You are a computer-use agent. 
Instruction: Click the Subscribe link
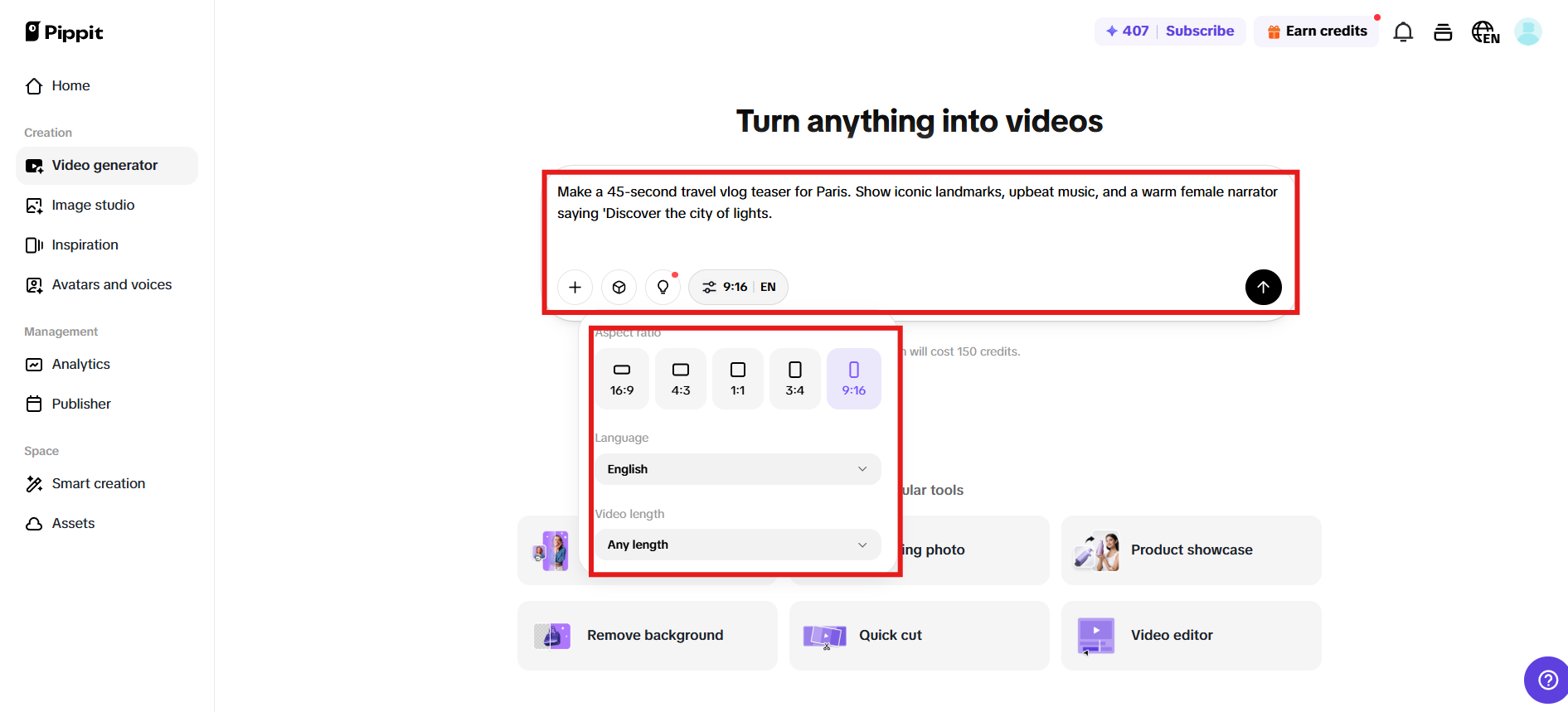pyautogui.click(x=1200, y=31)
